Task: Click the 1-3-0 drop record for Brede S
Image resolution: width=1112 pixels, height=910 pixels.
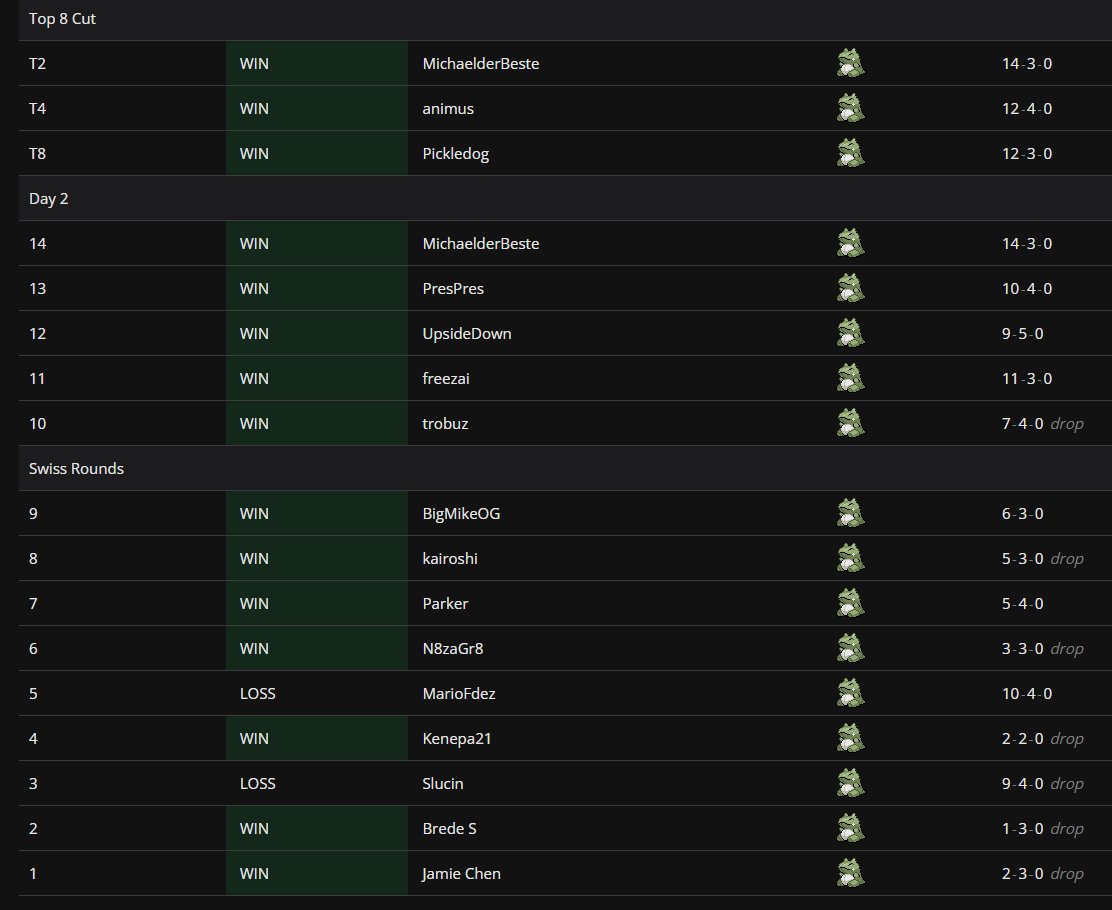Action: tap(1042, 828)
